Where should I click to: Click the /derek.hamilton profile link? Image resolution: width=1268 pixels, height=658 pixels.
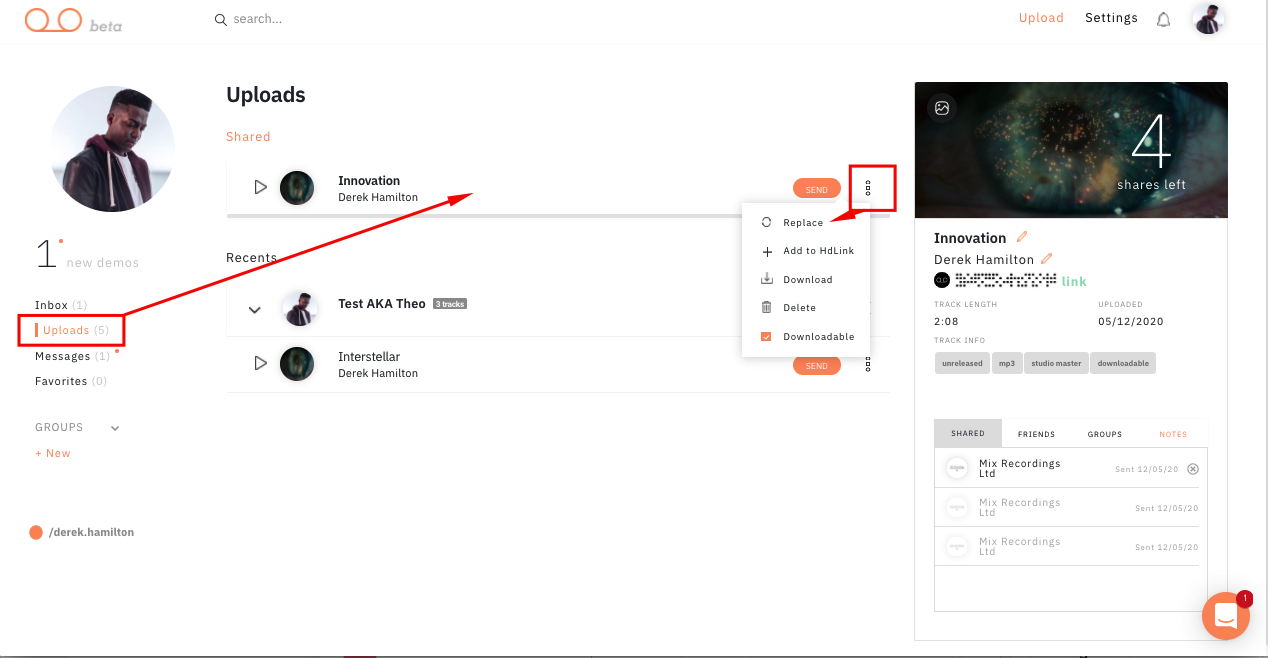(x=82, y=532)
